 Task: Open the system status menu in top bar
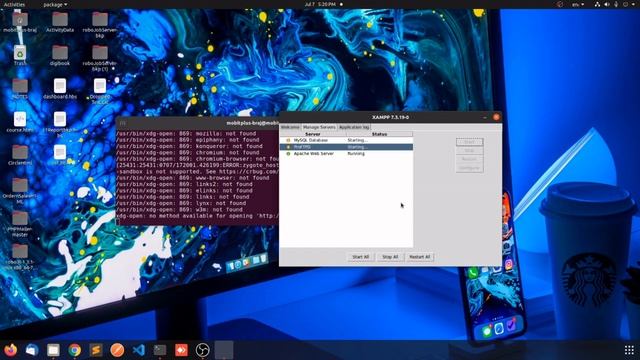point(616,4)
